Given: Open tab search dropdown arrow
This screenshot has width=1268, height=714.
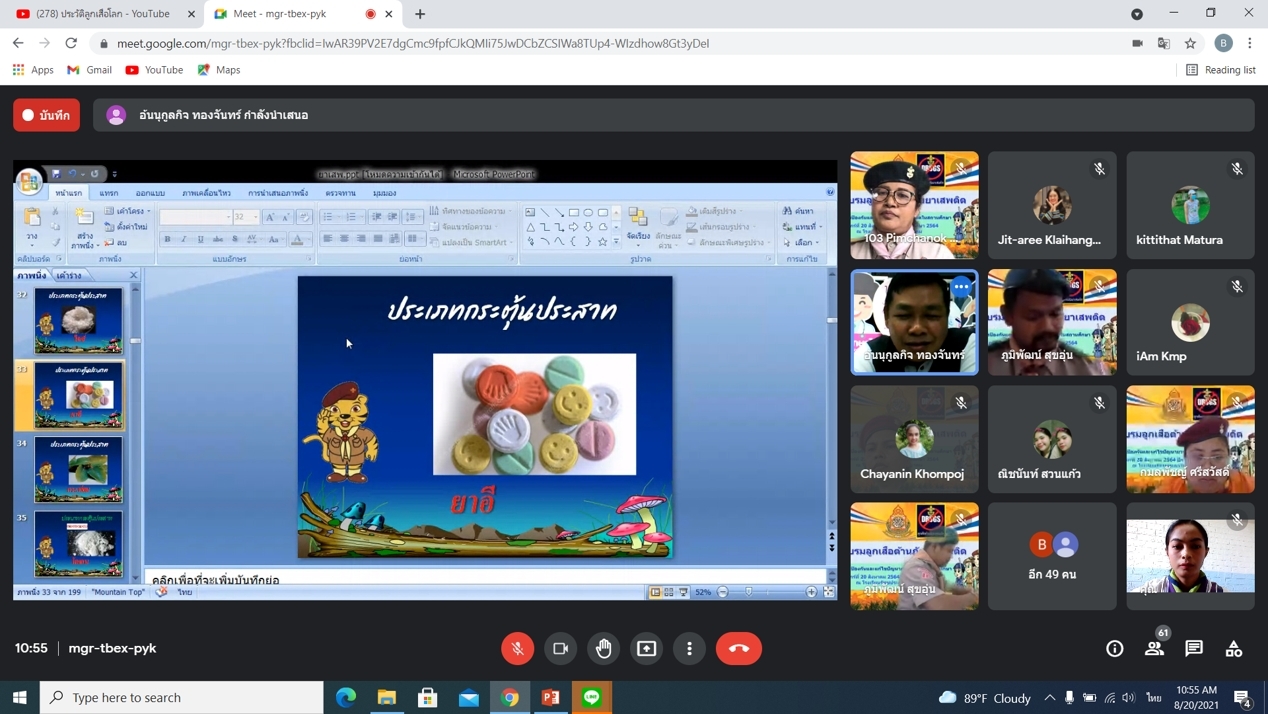Looking at the screenshot, I should click(x=1137, y=14).
